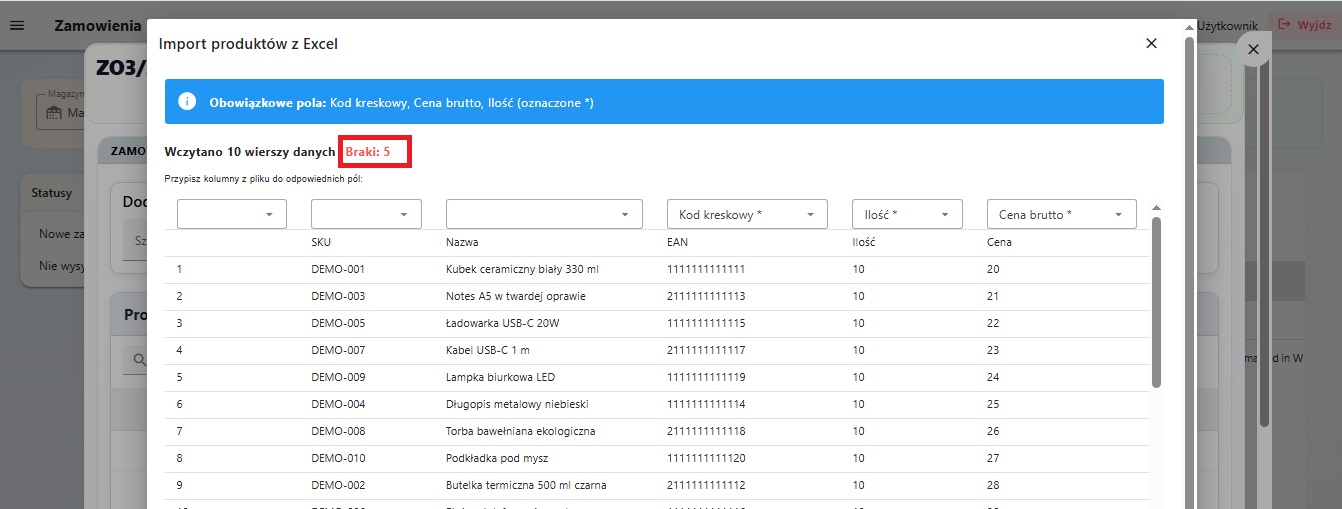The image size is (1342, 509).
Task: Click the Braki: 5 warning text
Action: click(368, 152)
